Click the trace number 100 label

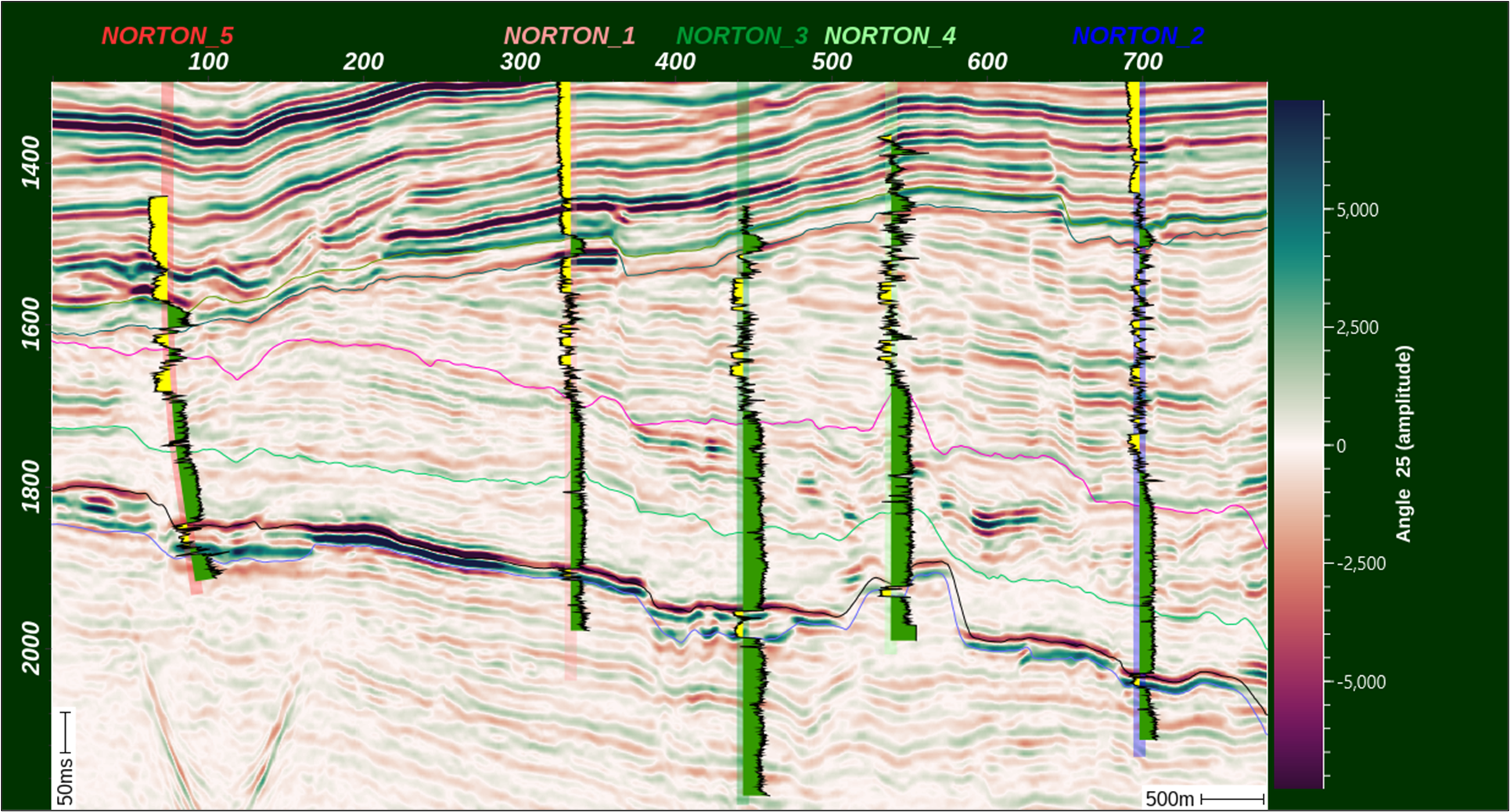[x=208, y=62]
